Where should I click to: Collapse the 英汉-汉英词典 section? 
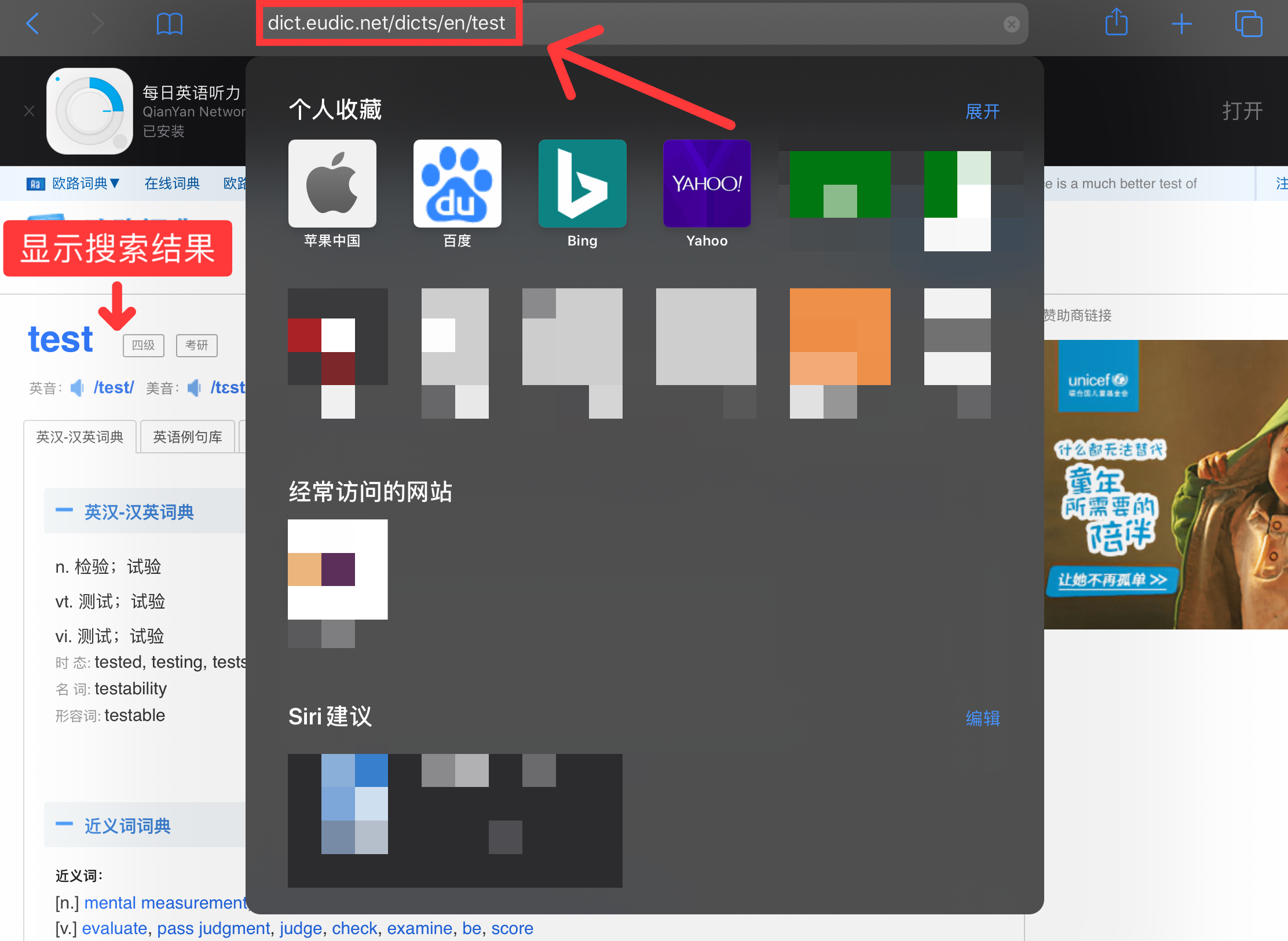[x=64, y=511]
